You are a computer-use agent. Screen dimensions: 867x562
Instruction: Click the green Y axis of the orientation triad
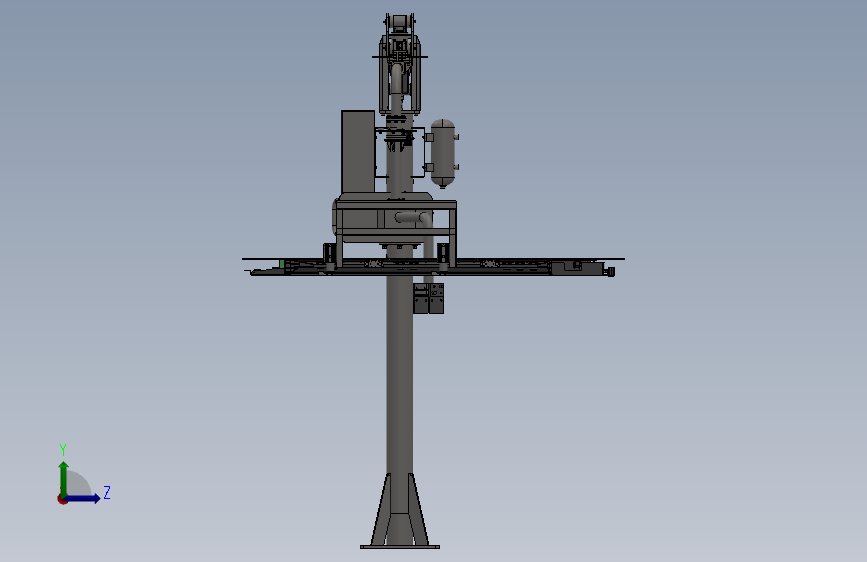64,479
